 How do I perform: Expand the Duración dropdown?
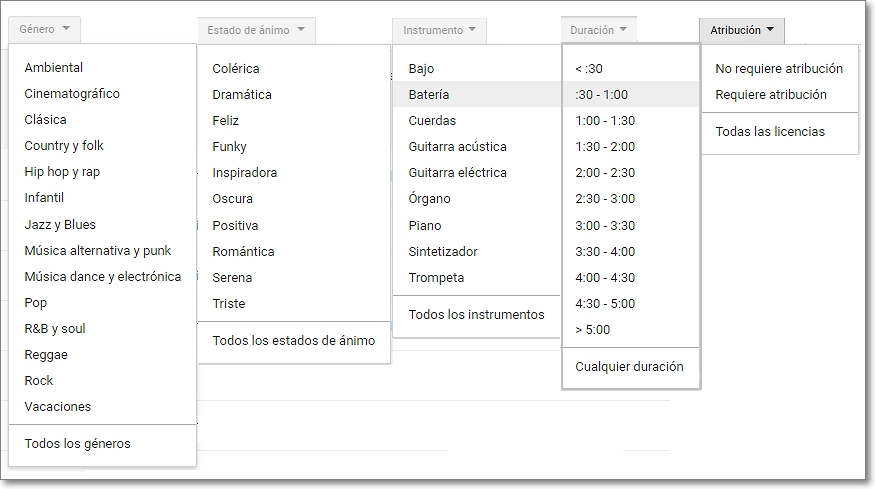[x=598, y=30]
